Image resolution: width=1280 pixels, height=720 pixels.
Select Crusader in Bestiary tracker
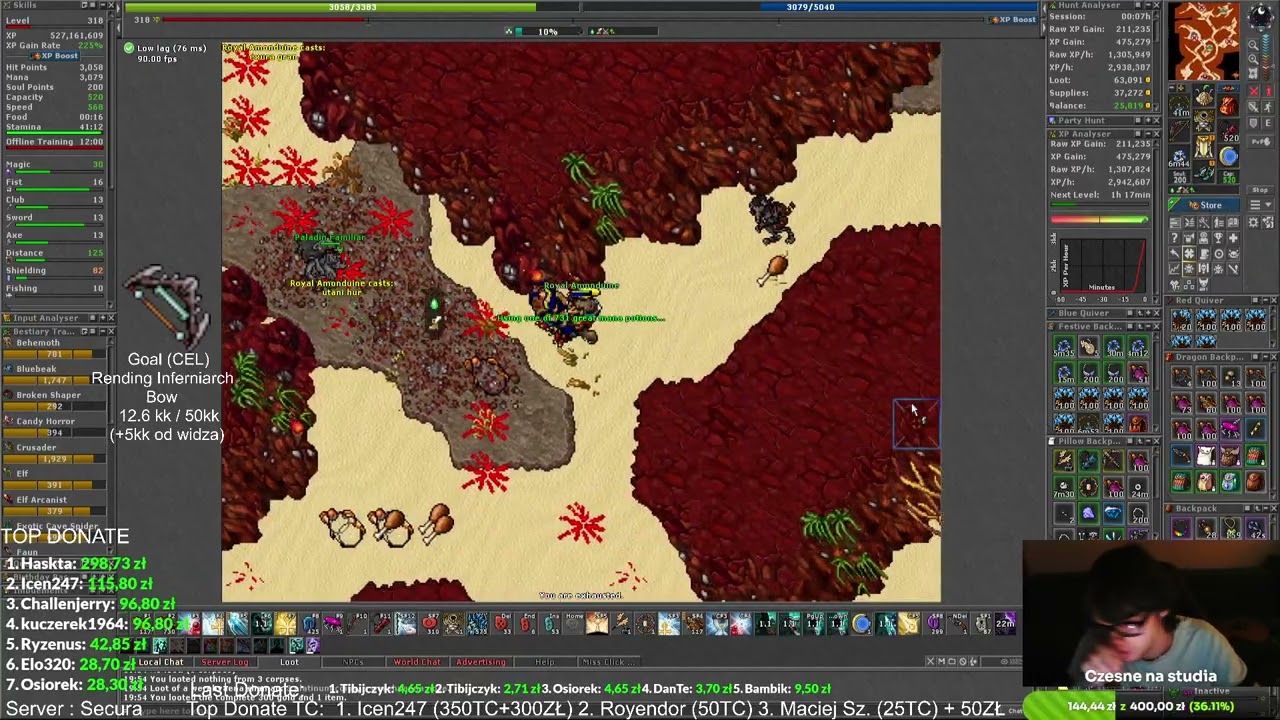55,452
